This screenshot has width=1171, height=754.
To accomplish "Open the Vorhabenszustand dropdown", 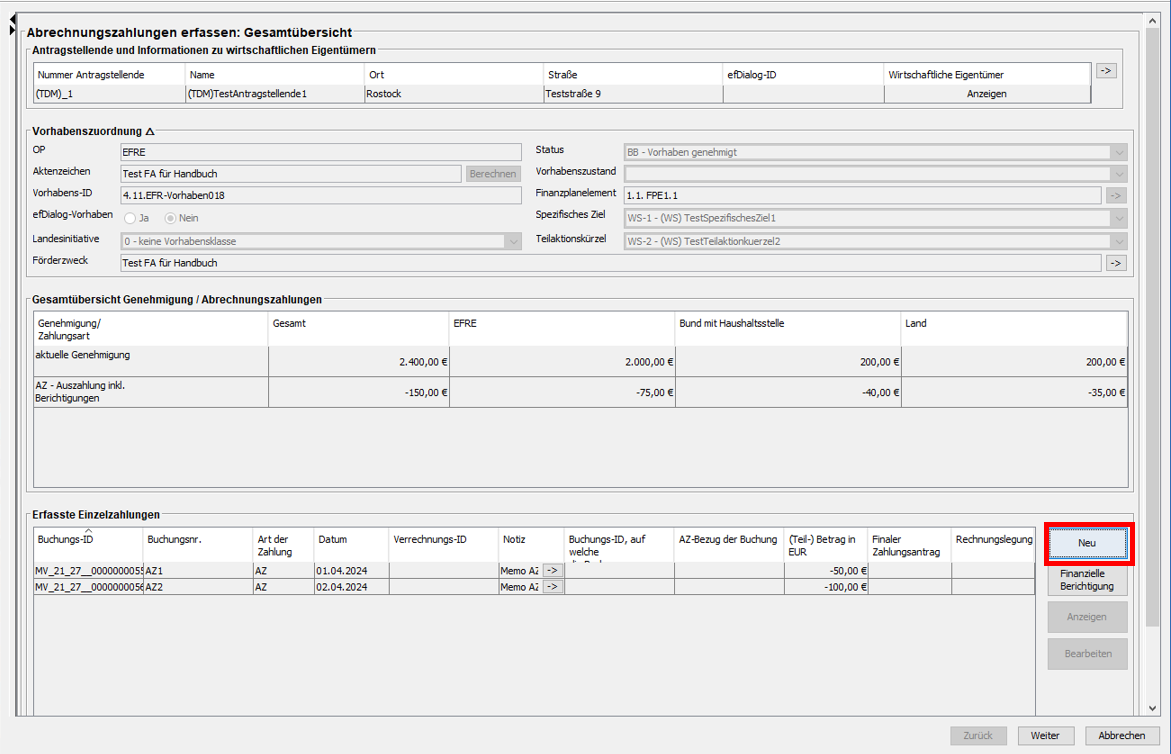I will [x=1118, y=174].
